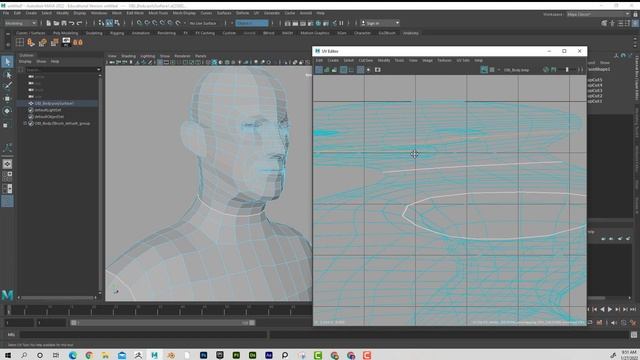Select the OBJ_Body polySurface node in Outliner
The width and height of the screenshot is (640, 360).
(54, 103)
